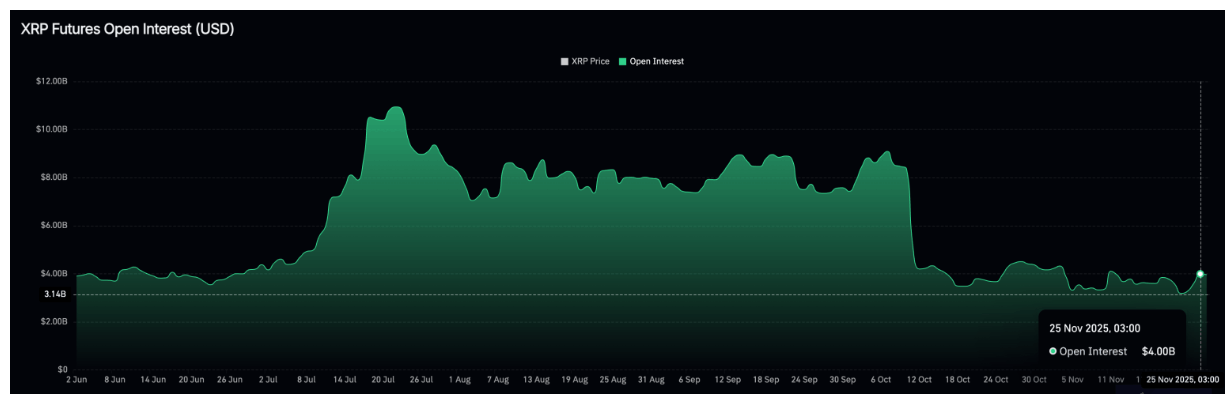The image size is (1232, 397).
Task: Click the $10.00B y-axis label
Action: pos(52,129)
